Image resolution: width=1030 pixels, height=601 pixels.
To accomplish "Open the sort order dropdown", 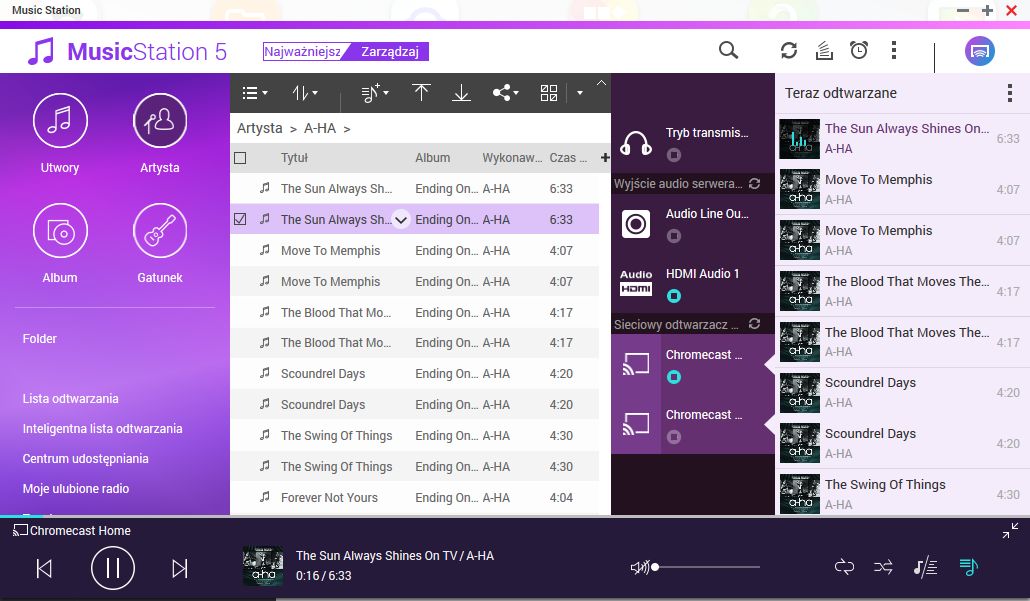I will 305,93.
